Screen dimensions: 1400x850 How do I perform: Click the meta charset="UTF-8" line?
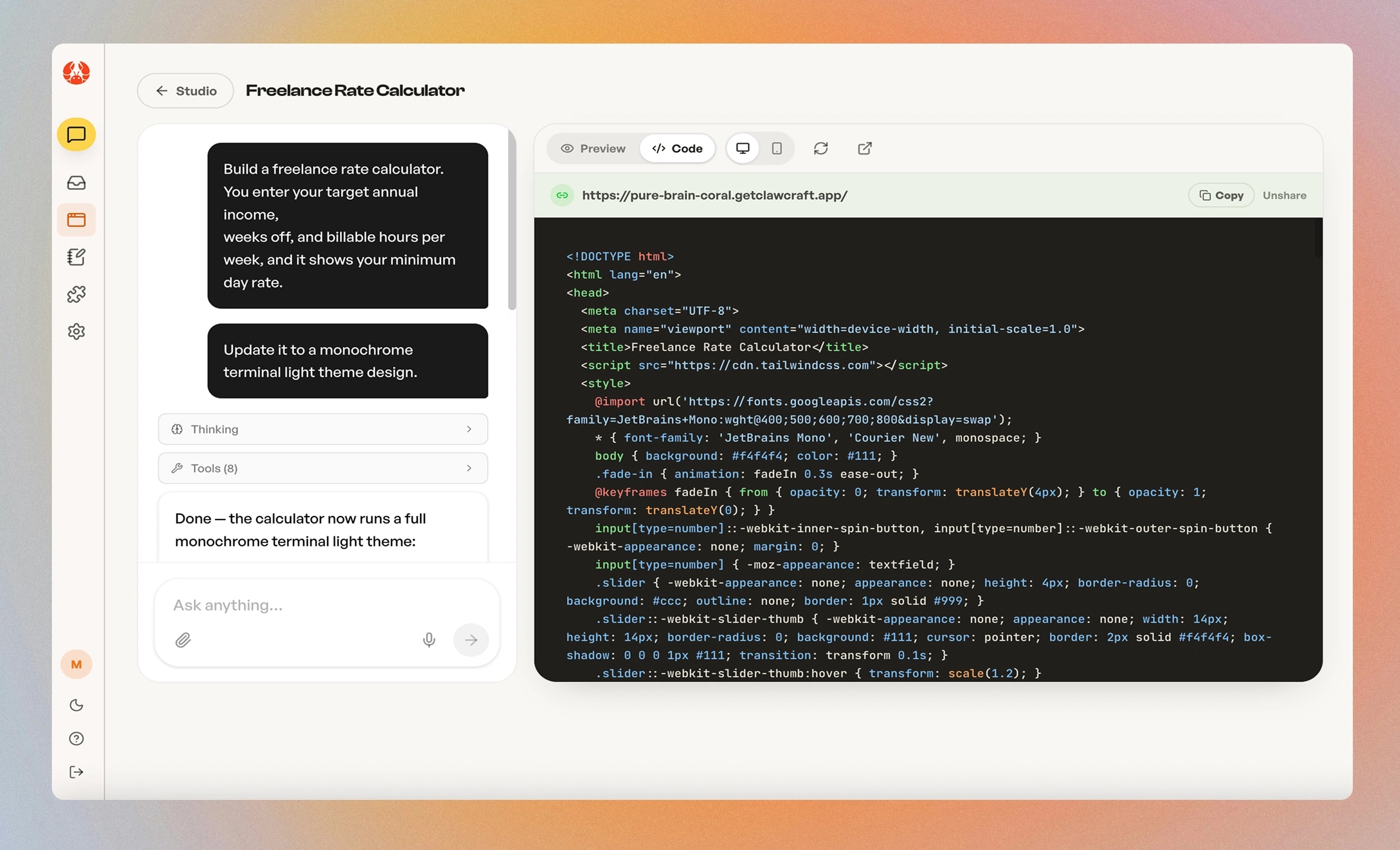(659, 311)
